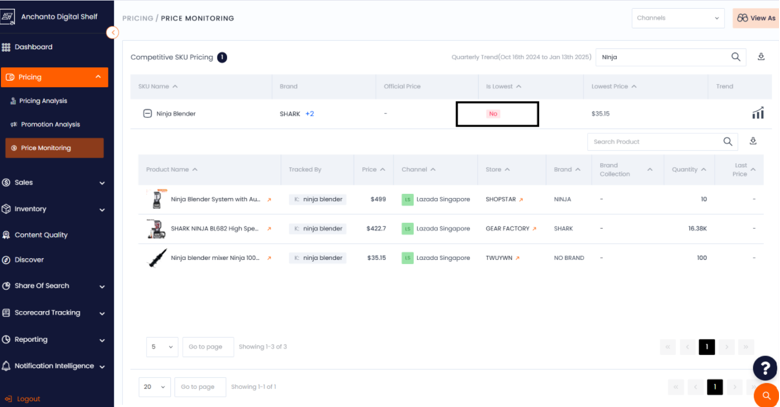Image resolution: width=780 pixels, height=407 pixels.
Task: Click the Search Product magnifier icon
Action: point(728,142)
